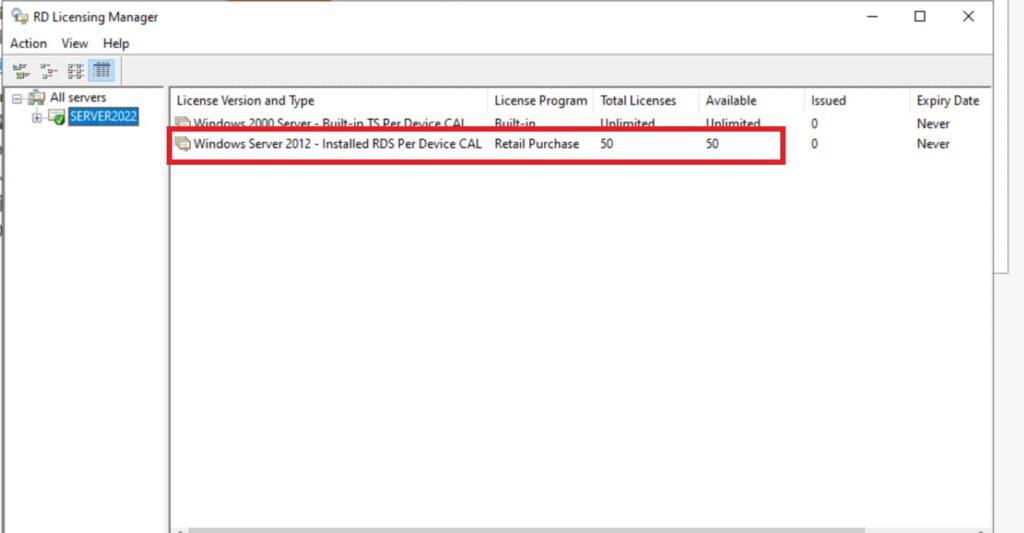1024x533 pixels.
Task: Click the Windows 2000 Server license icon
Action: pyautogui.click(x=182, y=124)
